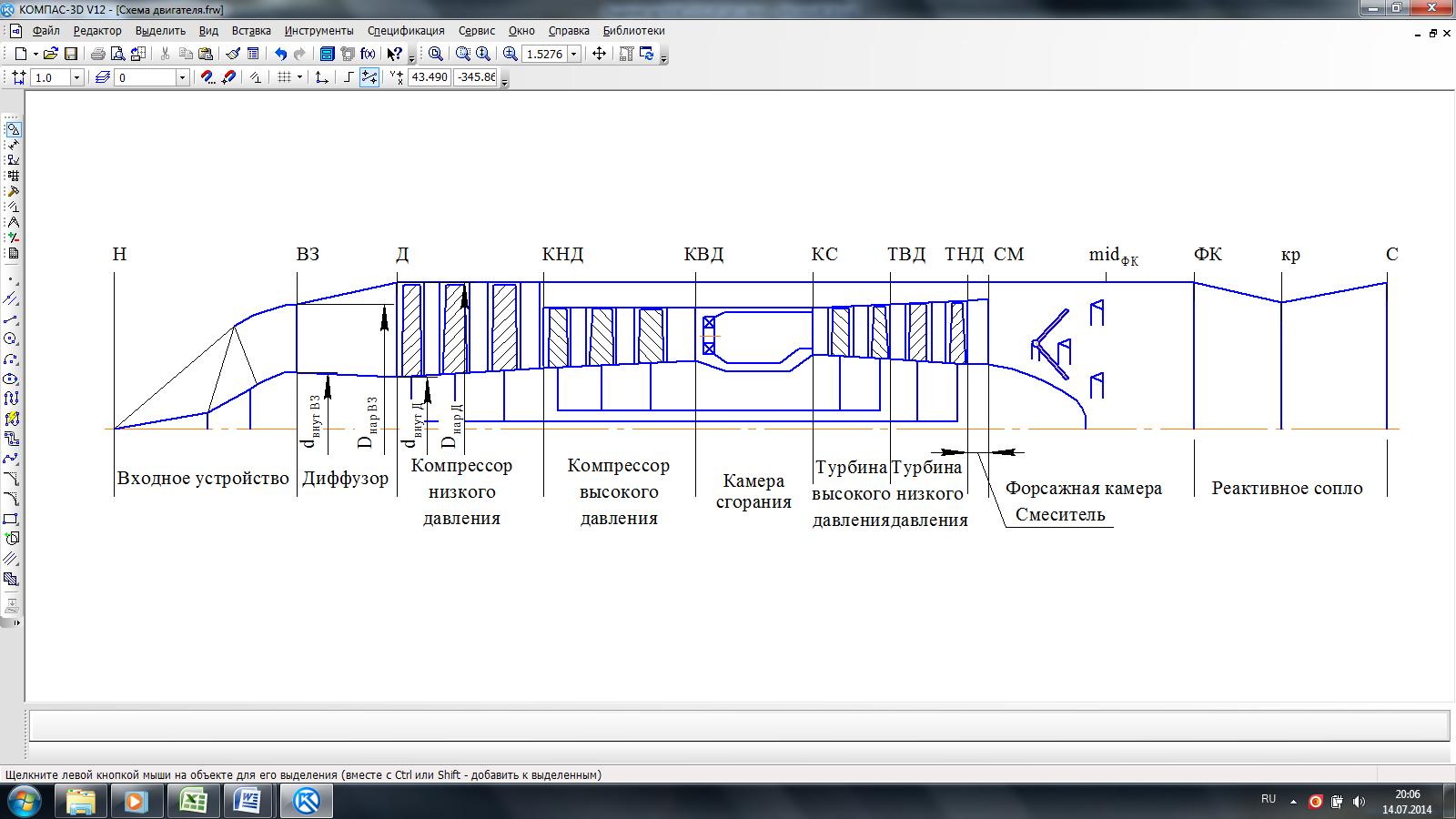This screenshot has height=819, width=1456.
Task: Undo the last action
Action: click(280, 54)
